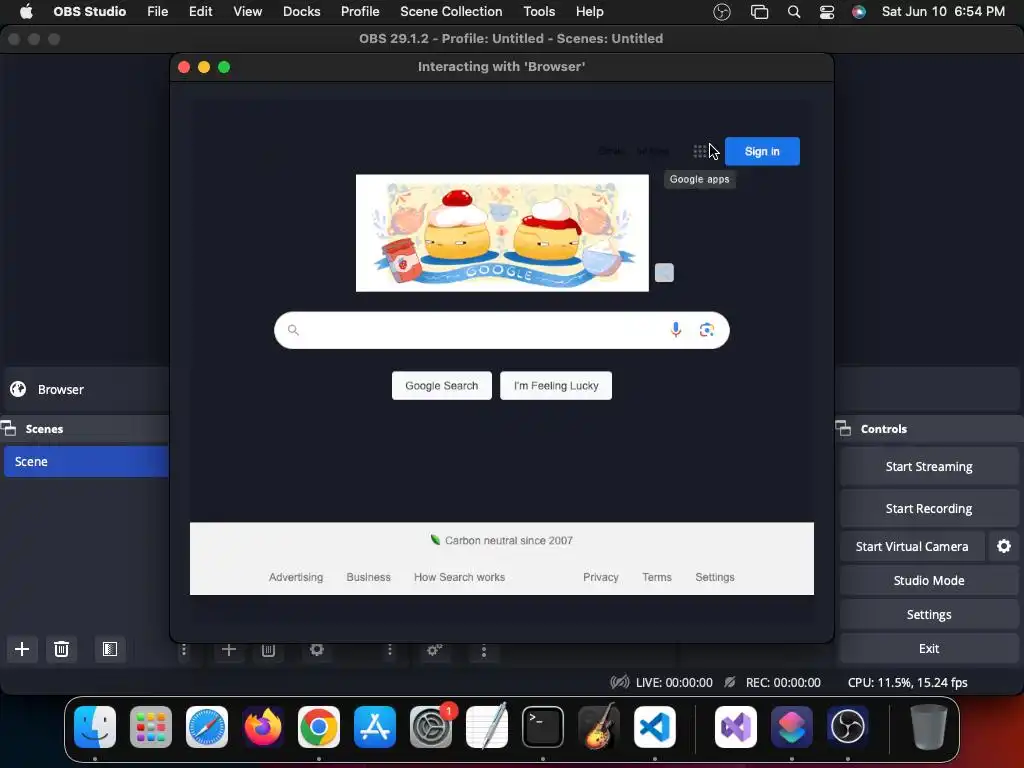The width and height of the screenshot is (1024, 768).
Task: Click the add scene plus button
Action: pos(22,649)
